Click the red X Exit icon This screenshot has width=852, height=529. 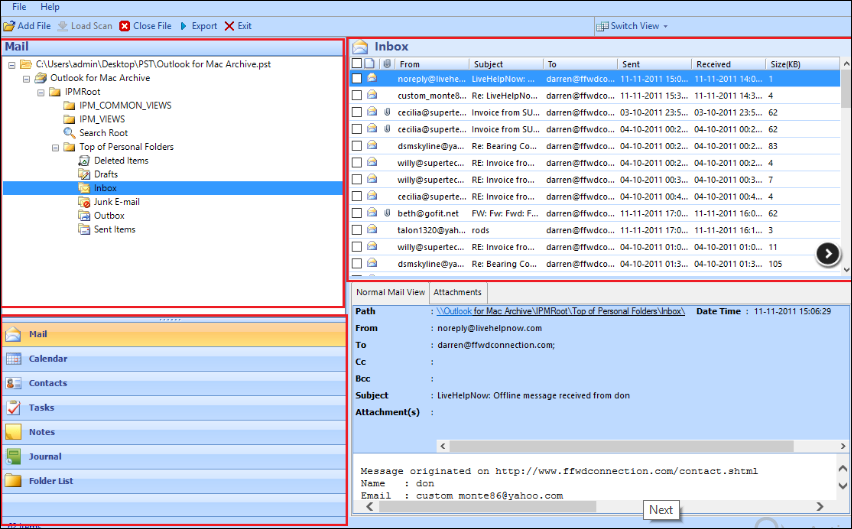(229, 26)
